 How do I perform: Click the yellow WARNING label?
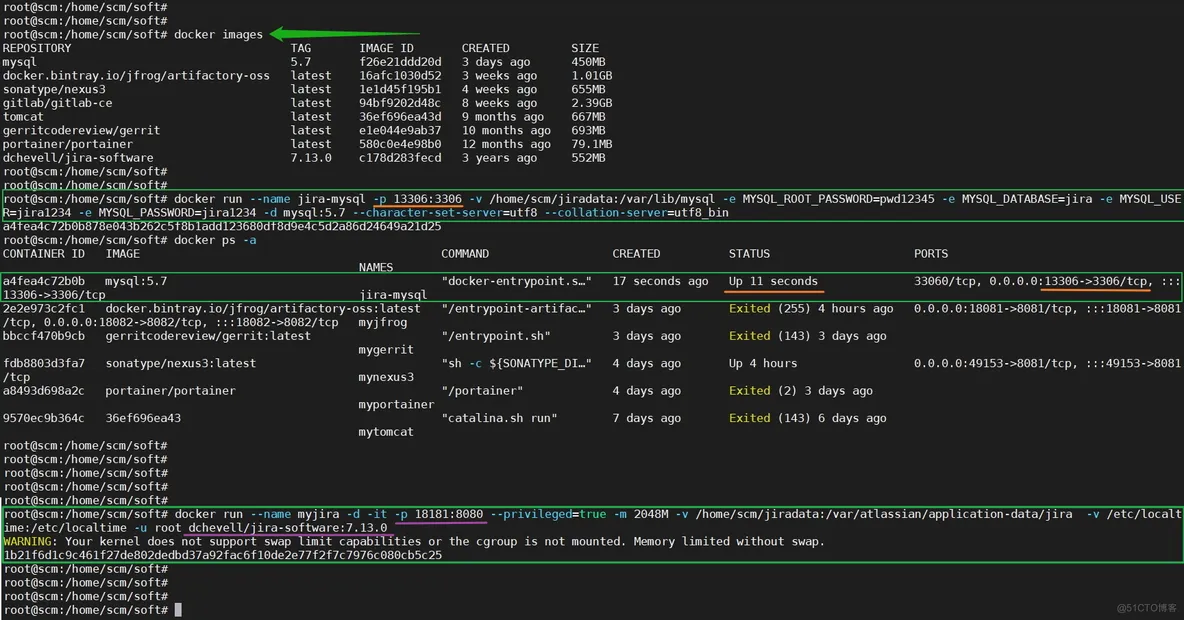point(27,541)
